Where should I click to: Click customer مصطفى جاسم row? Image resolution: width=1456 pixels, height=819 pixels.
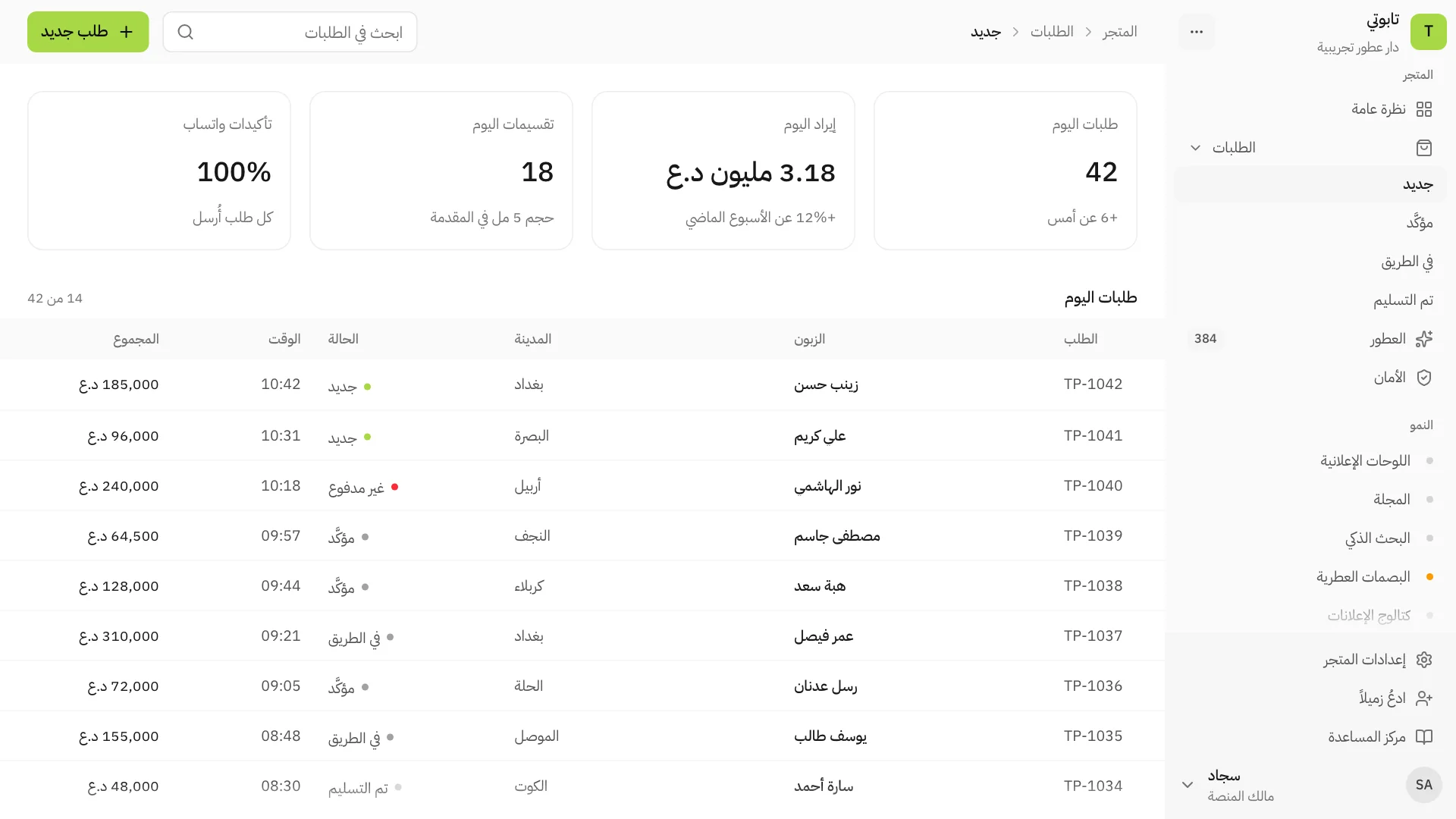tap(582, 536)
